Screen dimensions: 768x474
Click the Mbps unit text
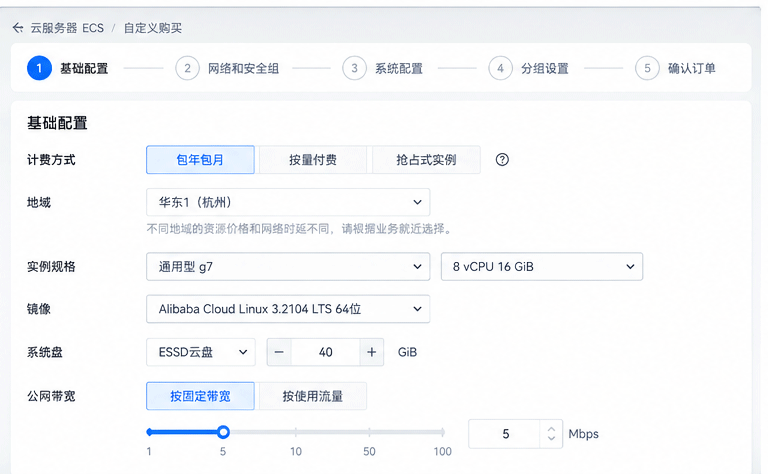coord(583,434)
